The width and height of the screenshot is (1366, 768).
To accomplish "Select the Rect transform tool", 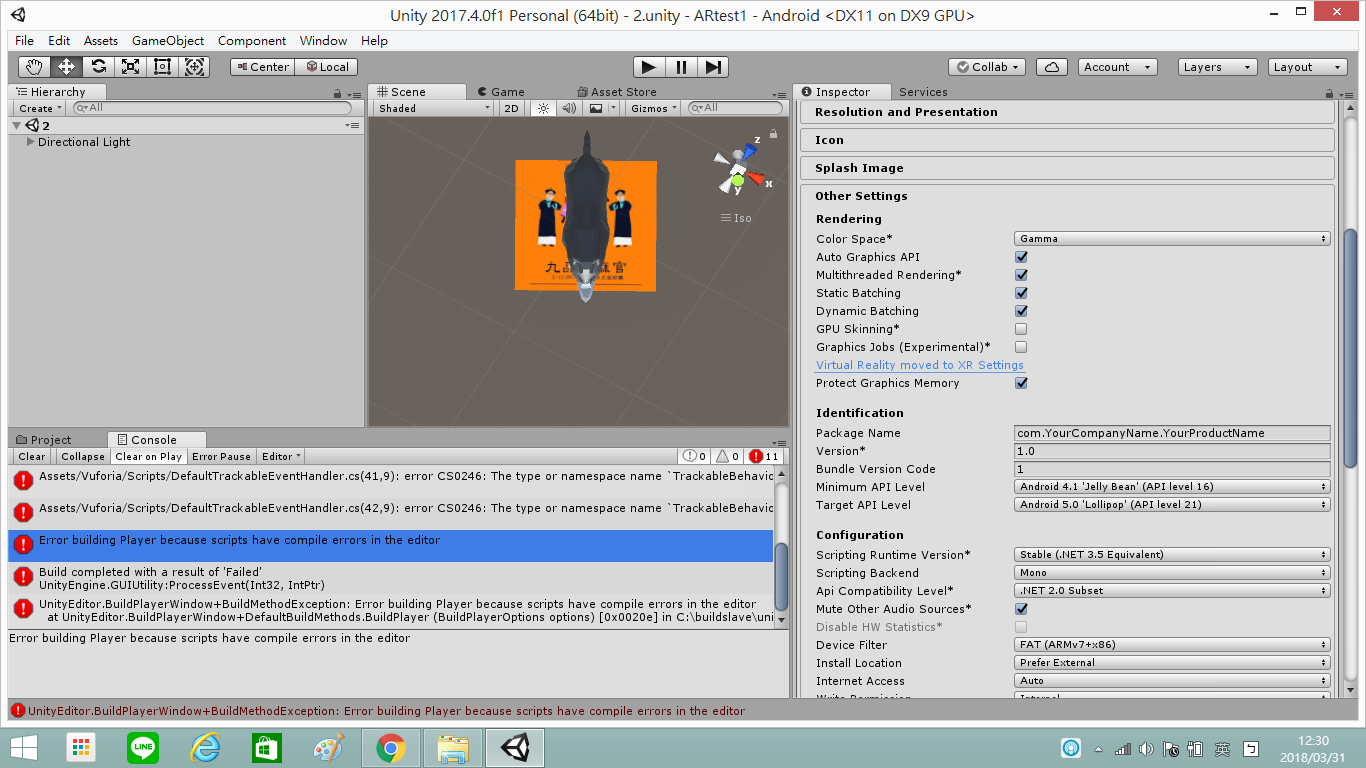I will 162,67.
